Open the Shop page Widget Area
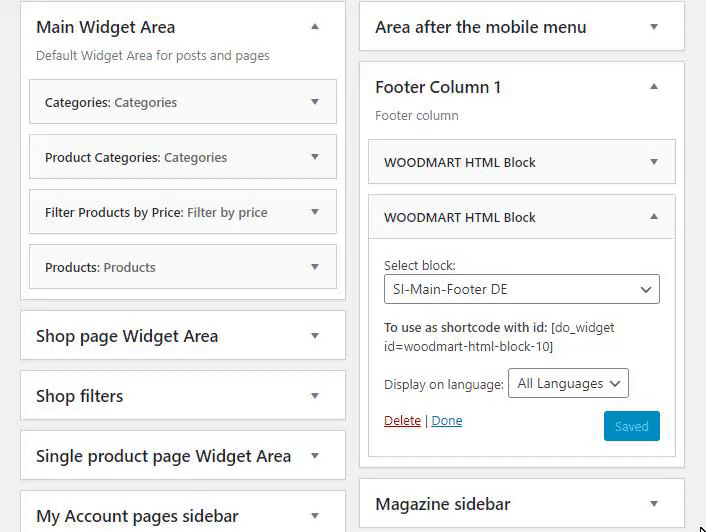The height and width of the screenshot is (532, 706). [x=315, y=336]
